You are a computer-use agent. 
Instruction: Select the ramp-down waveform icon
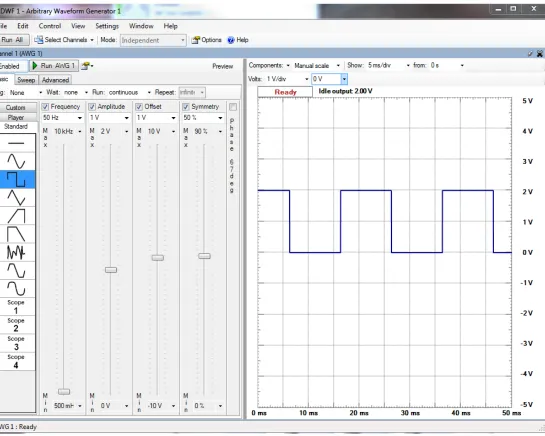click(16, 234)
